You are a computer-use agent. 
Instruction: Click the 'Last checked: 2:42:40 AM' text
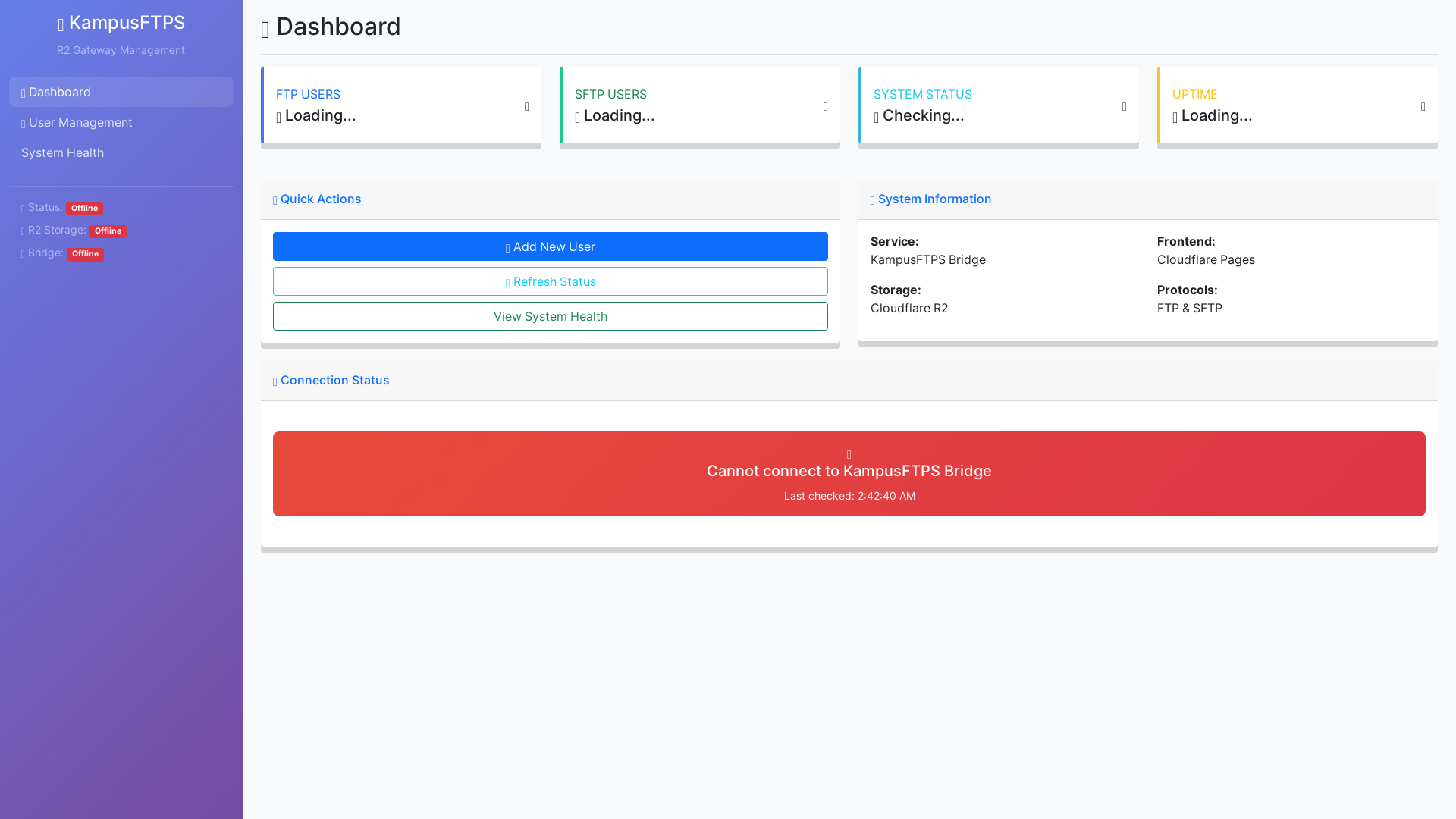[x=849, y=496]
